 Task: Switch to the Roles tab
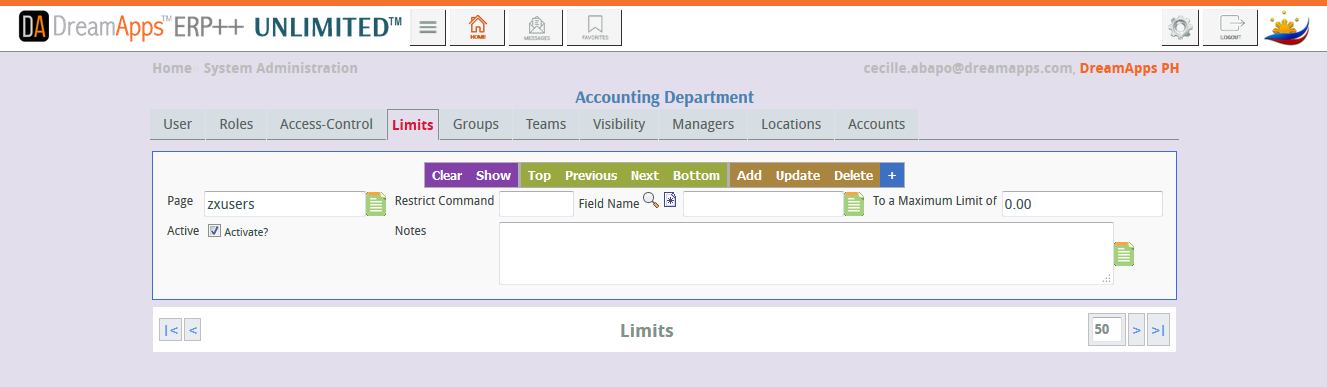click(x=236, y=124)
